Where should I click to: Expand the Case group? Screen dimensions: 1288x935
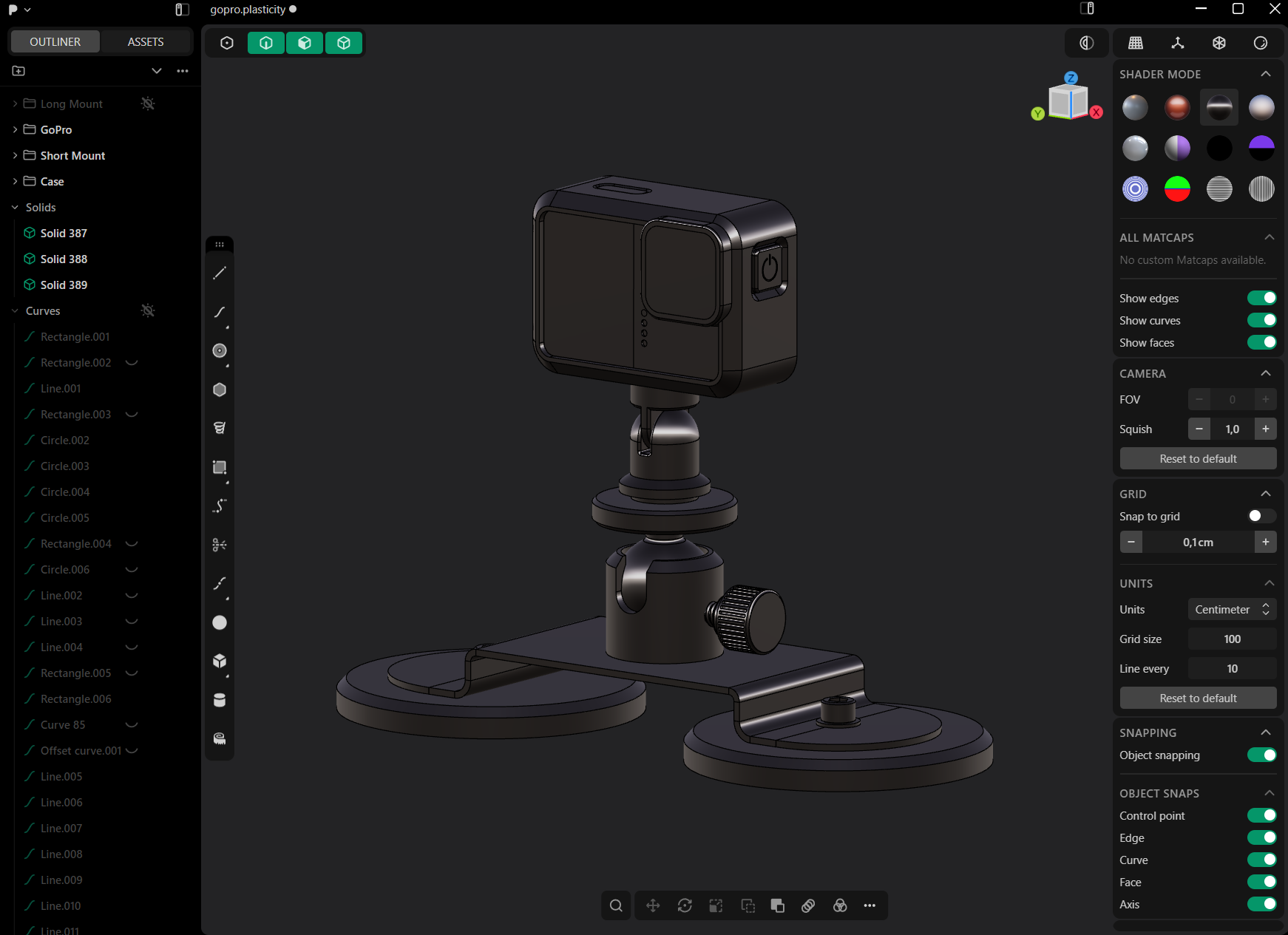coord(15,181)
